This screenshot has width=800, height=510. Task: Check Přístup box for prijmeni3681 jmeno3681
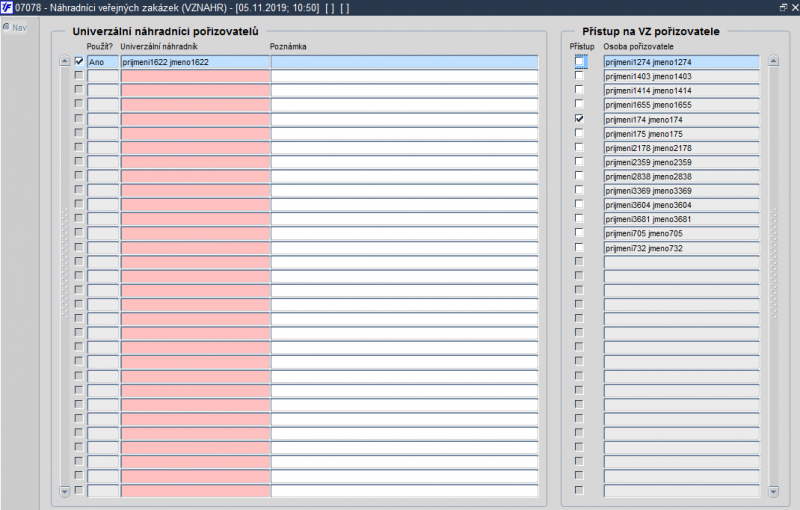(579, 219)
